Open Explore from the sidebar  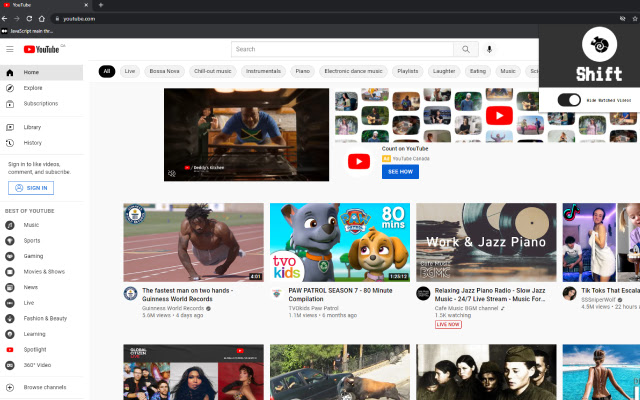pyautogui.click(x=42, y=88)
